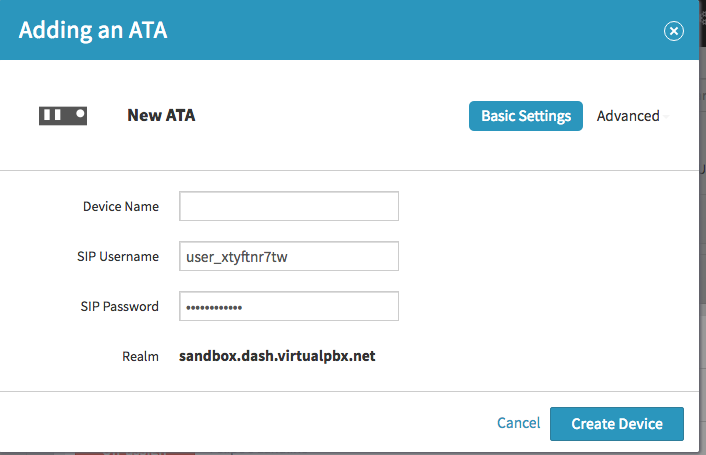Click the sandbox.dash.virtualpbx.net realm value
The height and width of the screenshot is (455, 706).
[277, 356]
